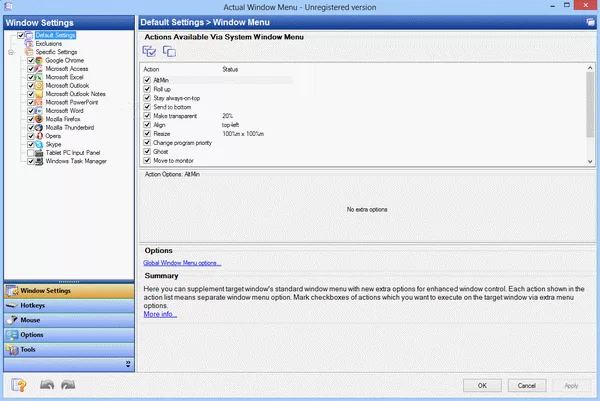Open the Hotkeys section
The image size is (600, 401).
[x=34, y=305]
